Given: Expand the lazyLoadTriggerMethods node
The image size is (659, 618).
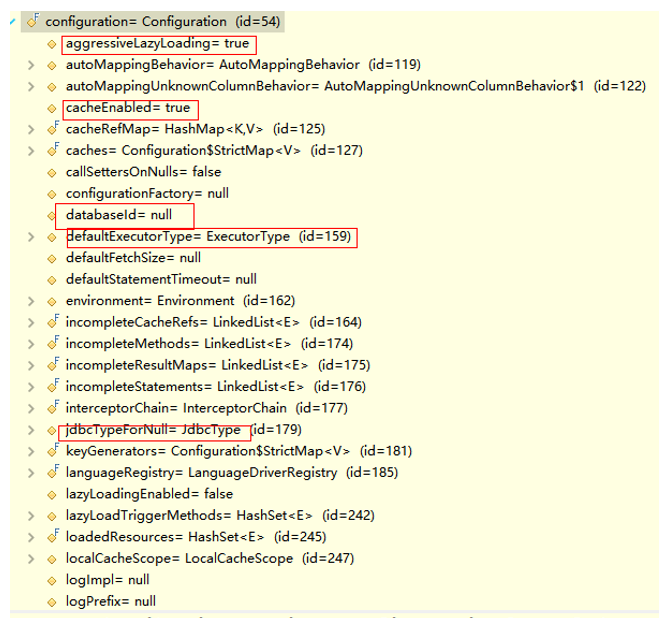Looking at the screenshot, I should [31, 515].
